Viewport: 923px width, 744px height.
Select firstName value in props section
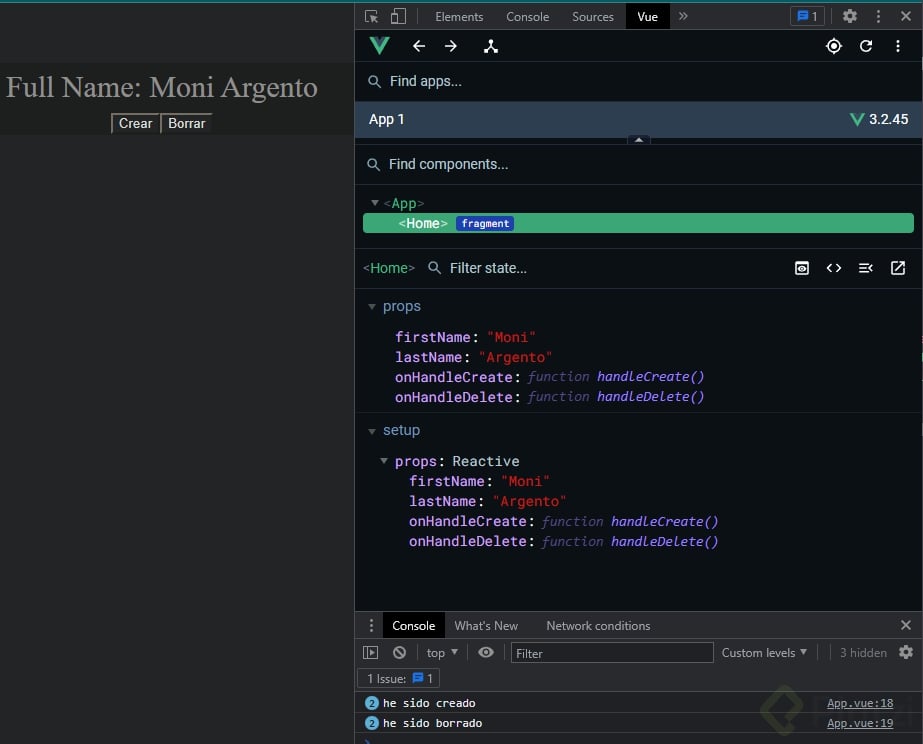511,337
